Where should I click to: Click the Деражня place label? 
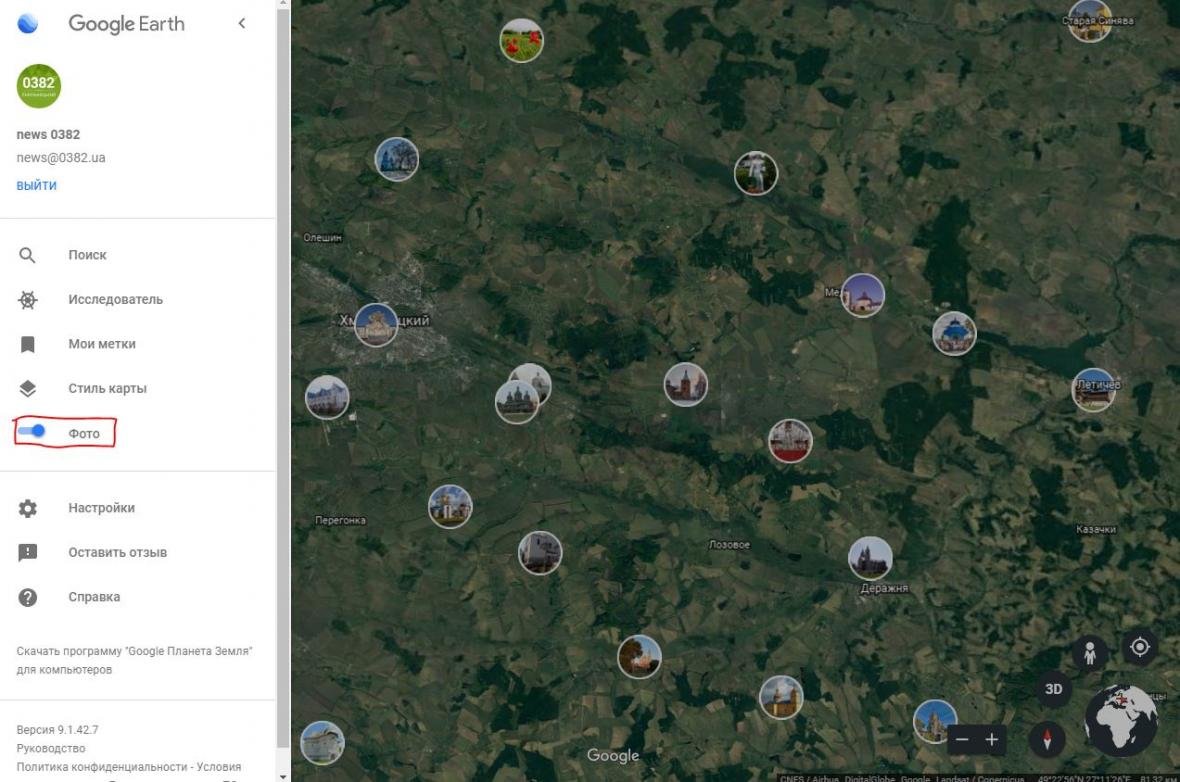(884, 589)
